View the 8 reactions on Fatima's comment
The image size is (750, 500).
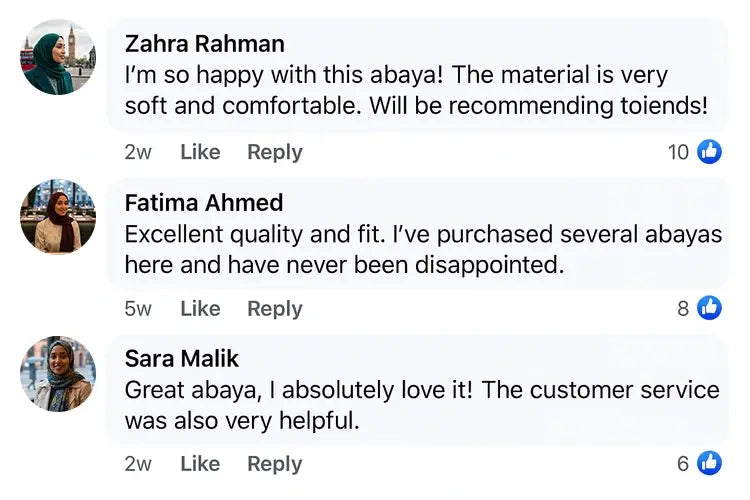(x=683, y=308)
